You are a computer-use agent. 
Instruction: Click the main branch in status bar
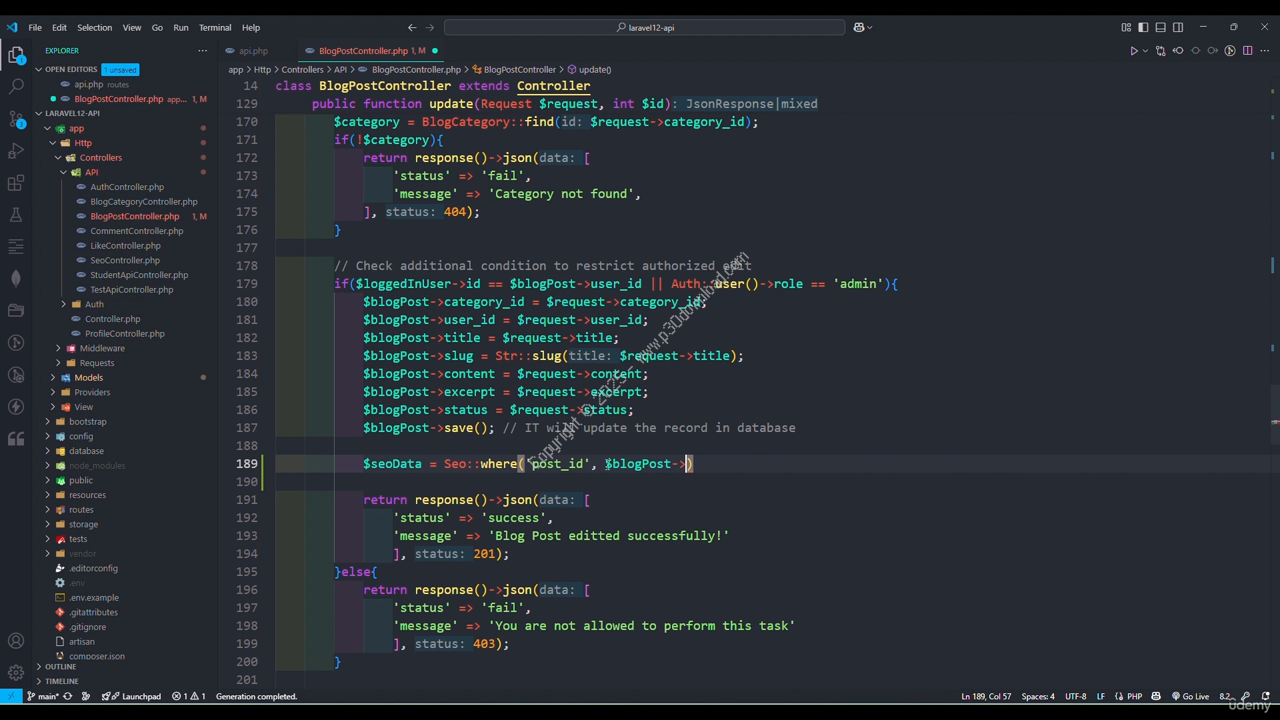44,696
